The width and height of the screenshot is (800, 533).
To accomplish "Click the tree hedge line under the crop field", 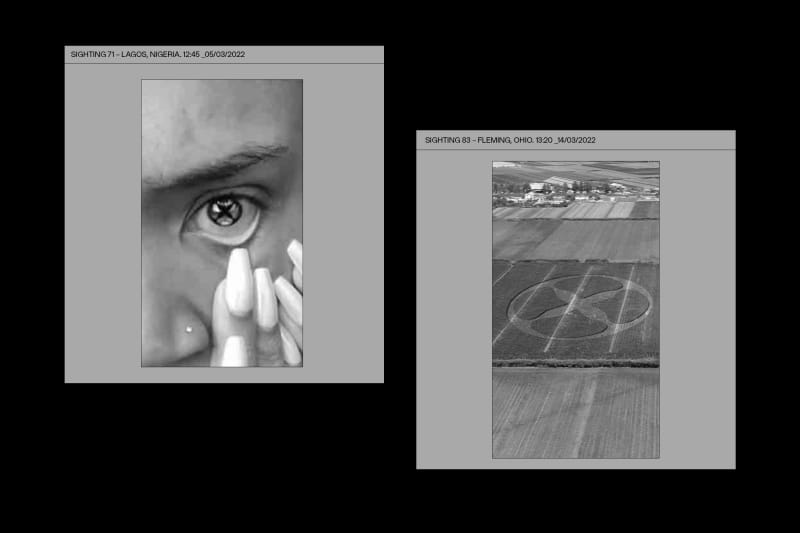I will pos(575,363).
